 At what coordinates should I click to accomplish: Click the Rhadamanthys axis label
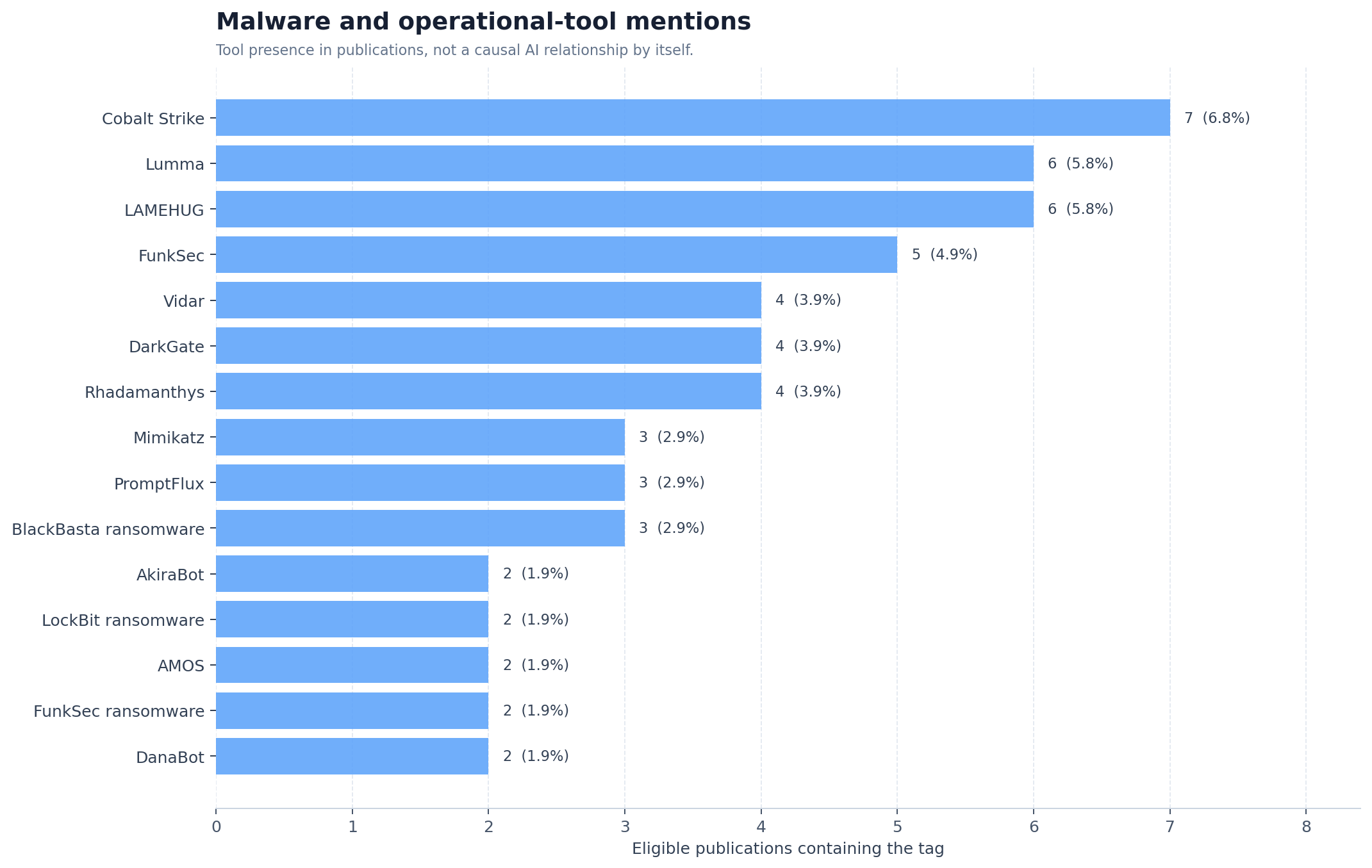click(144, 393)
